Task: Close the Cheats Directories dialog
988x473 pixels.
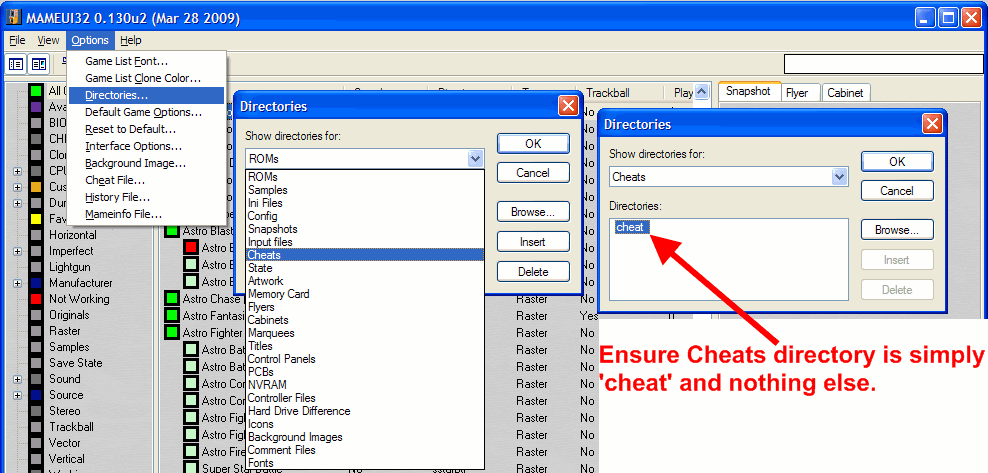Action: pyautogui.click(x=932, y=124)
